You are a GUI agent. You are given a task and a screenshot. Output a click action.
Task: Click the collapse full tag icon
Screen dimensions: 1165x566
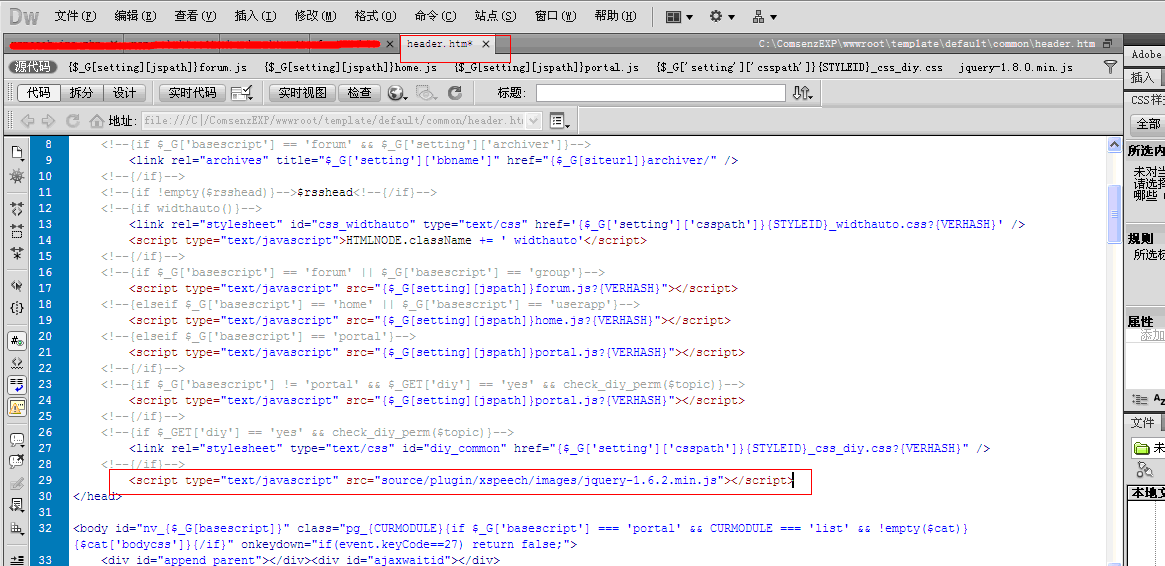click(16, 209)
